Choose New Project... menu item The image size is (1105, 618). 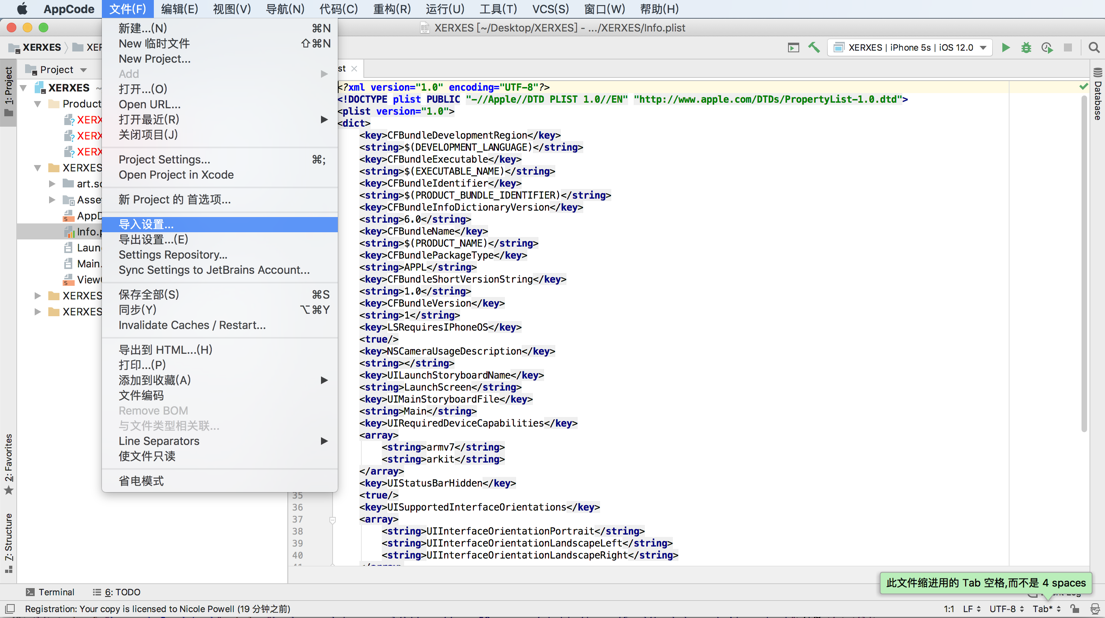point(220,58)
